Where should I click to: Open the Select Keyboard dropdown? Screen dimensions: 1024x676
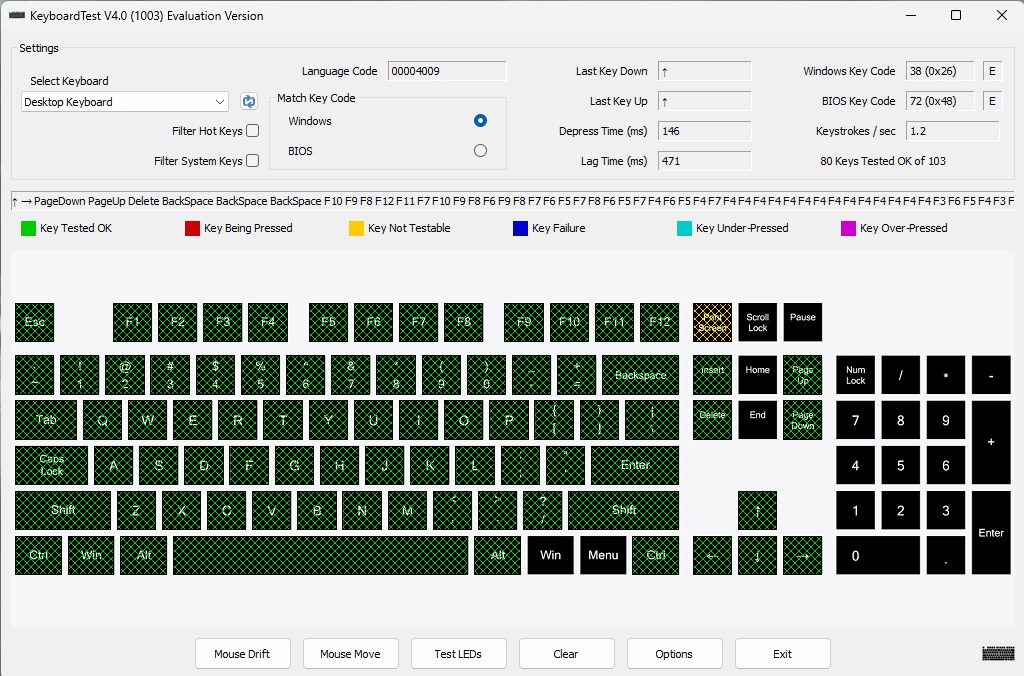(x=126, y=101)
